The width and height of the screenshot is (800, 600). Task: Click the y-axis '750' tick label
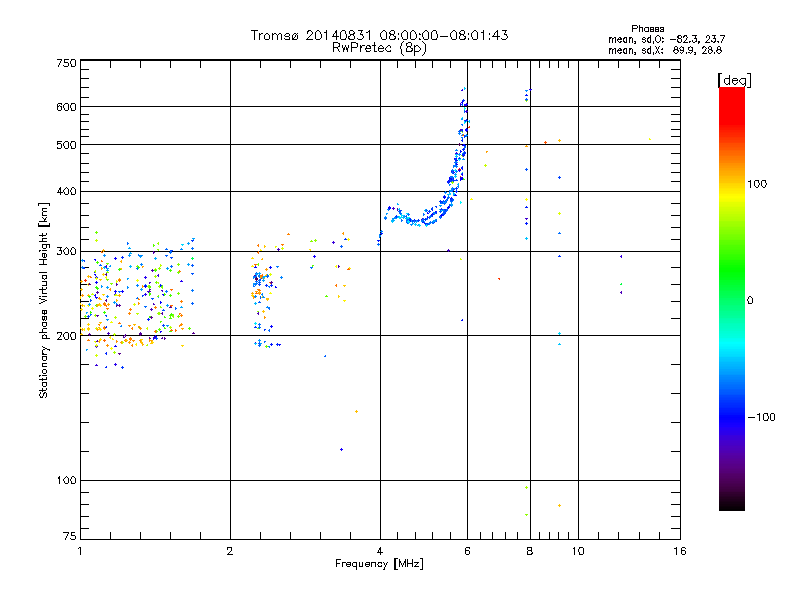(66, 63)
